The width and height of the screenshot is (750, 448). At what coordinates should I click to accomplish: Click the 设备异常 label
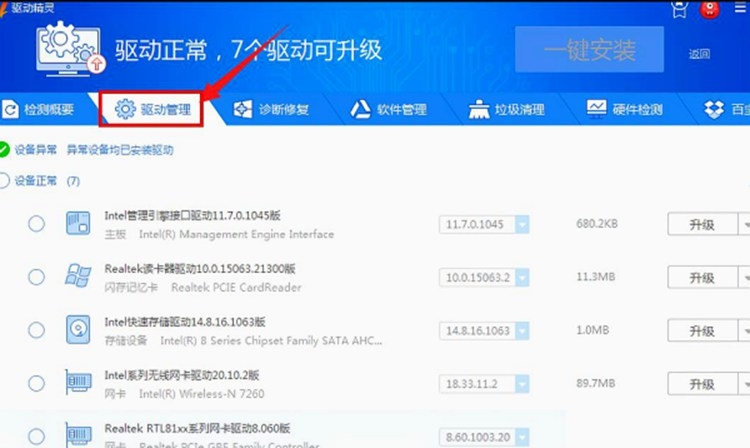35,150
